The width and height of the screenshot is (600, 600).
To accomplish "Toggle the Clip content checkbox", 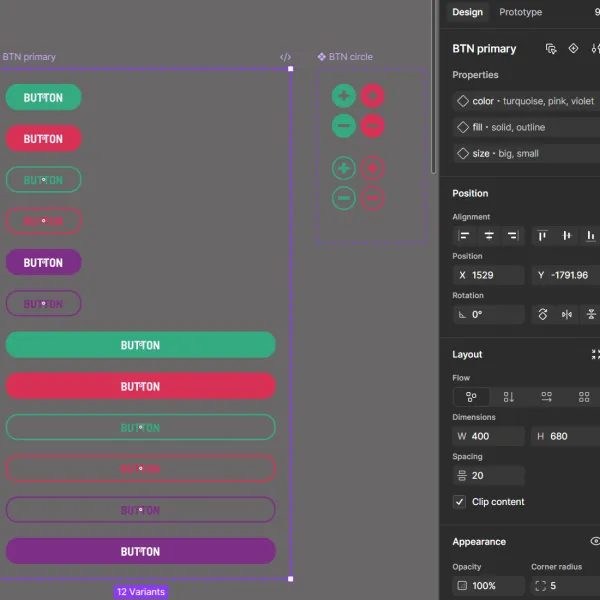I will click(x=460, y=502).
